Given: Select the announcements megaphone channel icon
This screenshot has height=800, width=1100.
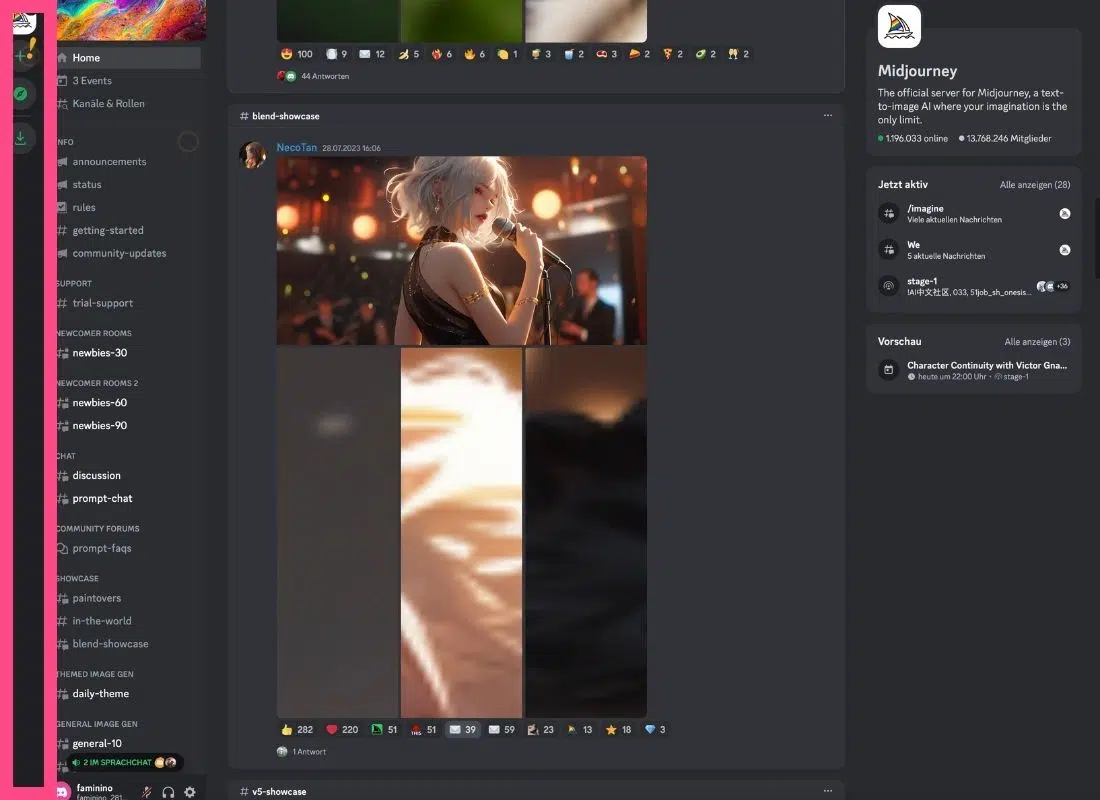Looking at the screenshot, I should (x=61, y=161).
